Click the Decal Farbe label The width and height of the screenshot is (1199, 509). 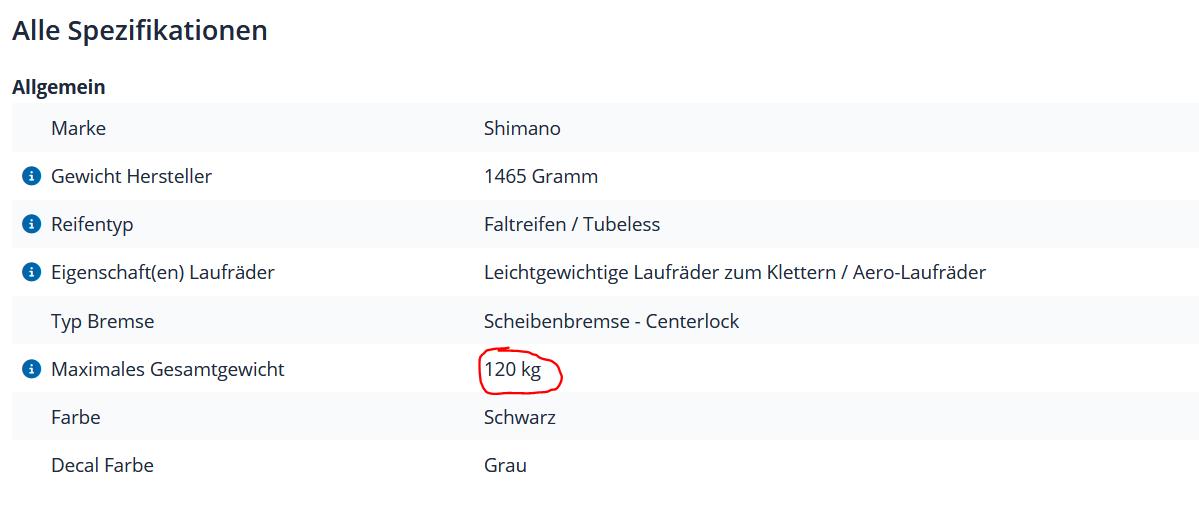pyautogui.click(x=102, y=465)
